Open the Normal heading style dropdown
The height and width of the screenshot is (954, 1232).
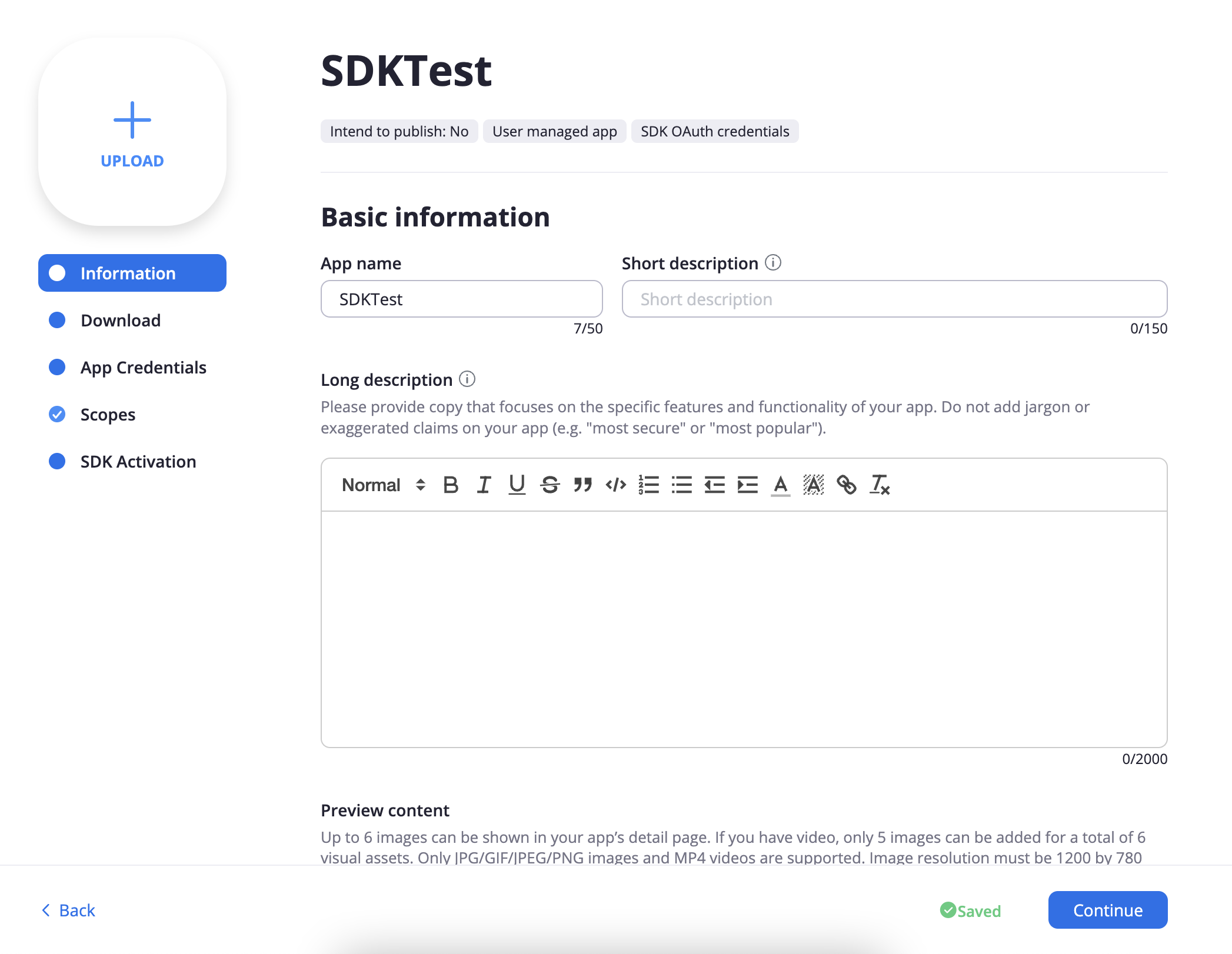(x=384, y=485)
